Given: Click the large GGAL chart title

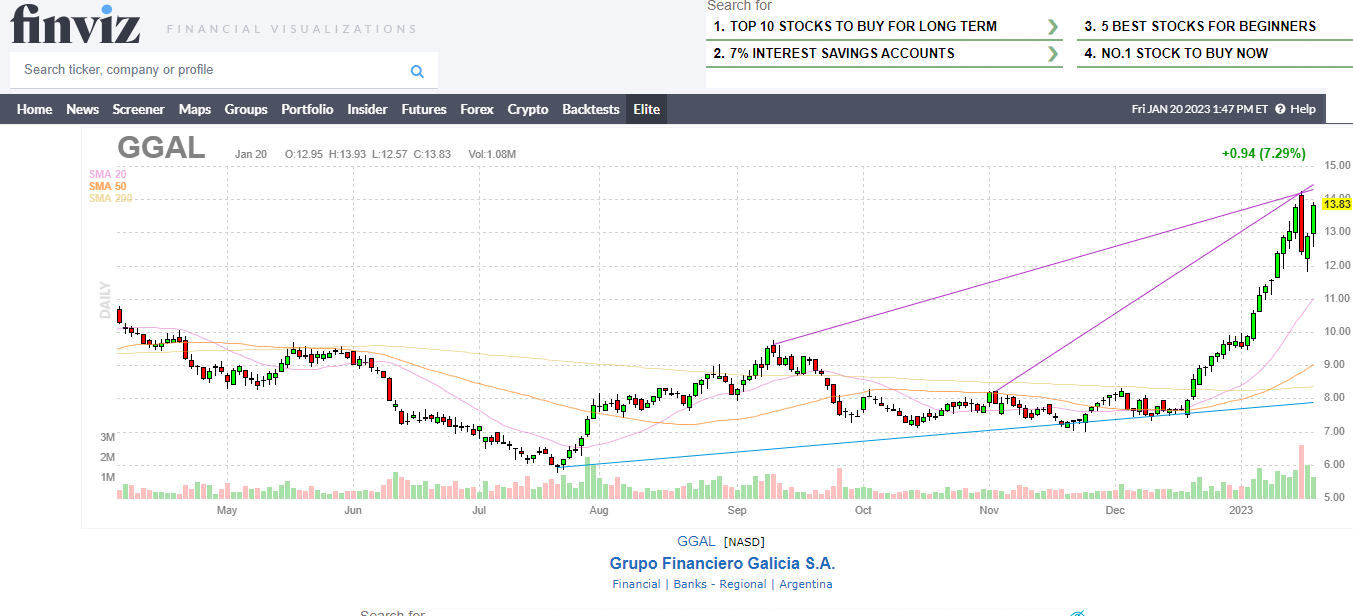Looking at the screenshot, I should pos(161,148).
